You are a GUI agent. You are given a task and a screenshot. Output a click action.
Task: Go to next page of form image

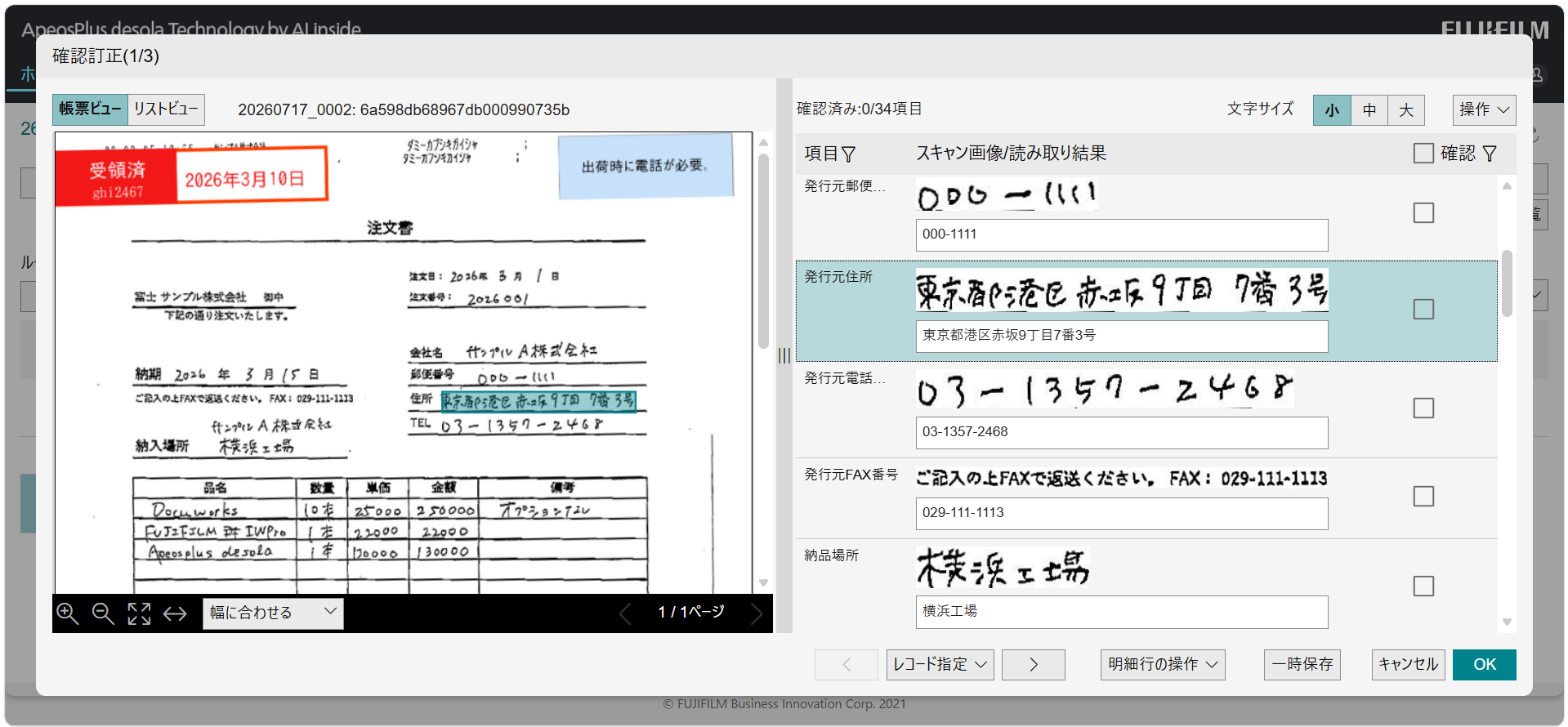[757, 613]
